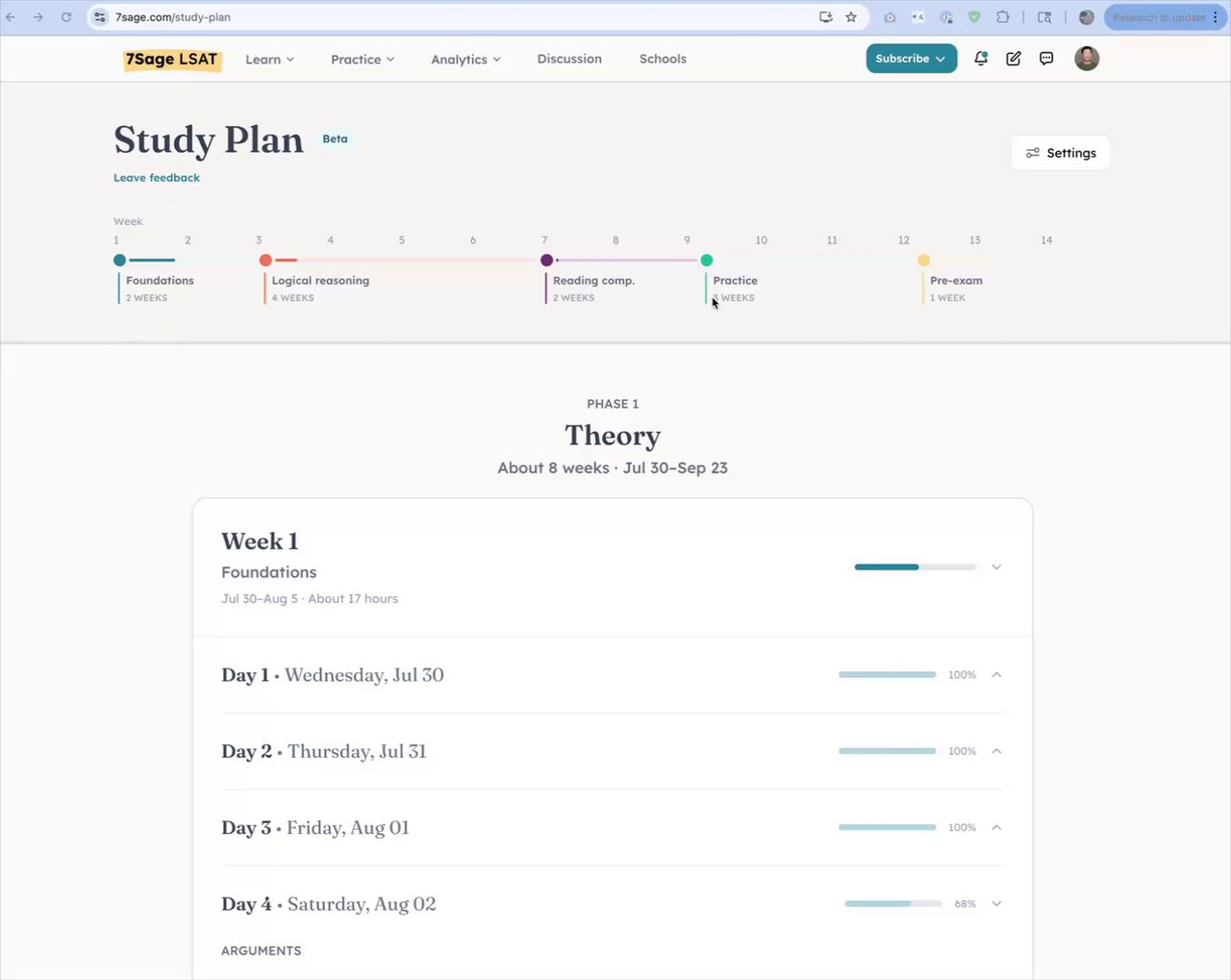
Task: Click the Pre-exam timeline marker dot
Action: pyautogui.click(x=923, y=260)
